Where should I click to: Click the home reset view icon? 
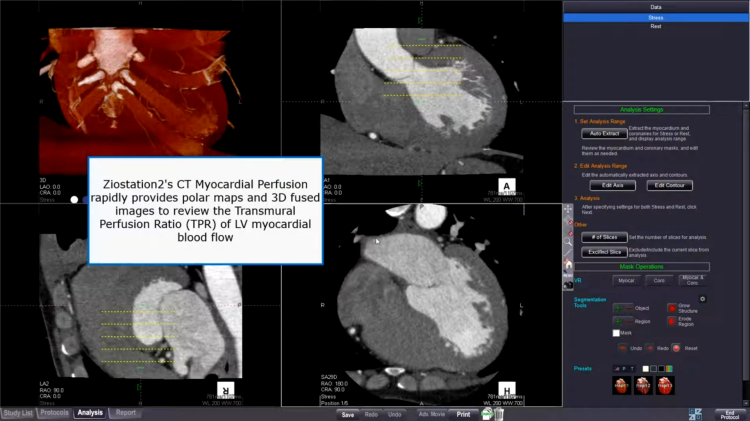tap(568, 264)
